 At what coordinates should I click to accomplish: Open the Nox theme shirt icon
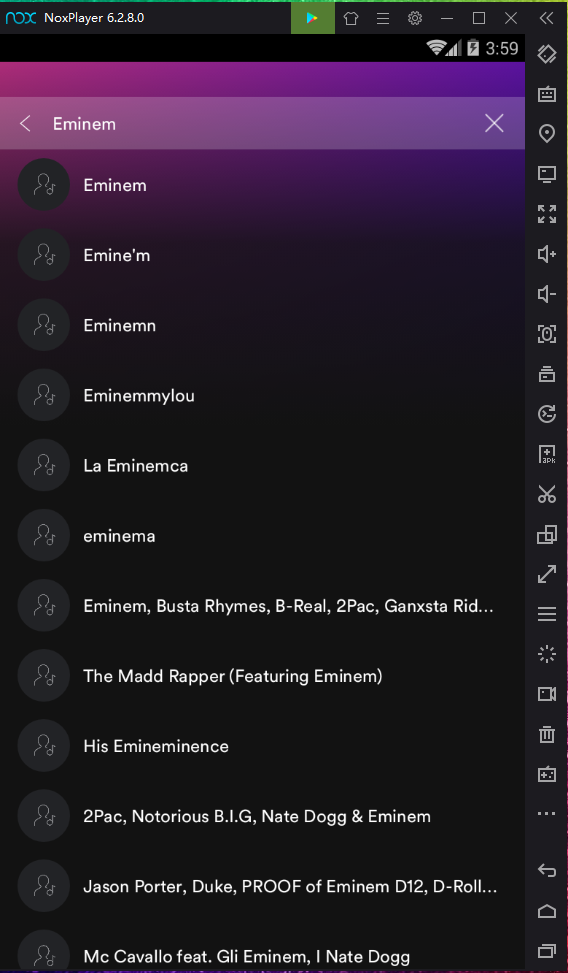click(351, 18)
